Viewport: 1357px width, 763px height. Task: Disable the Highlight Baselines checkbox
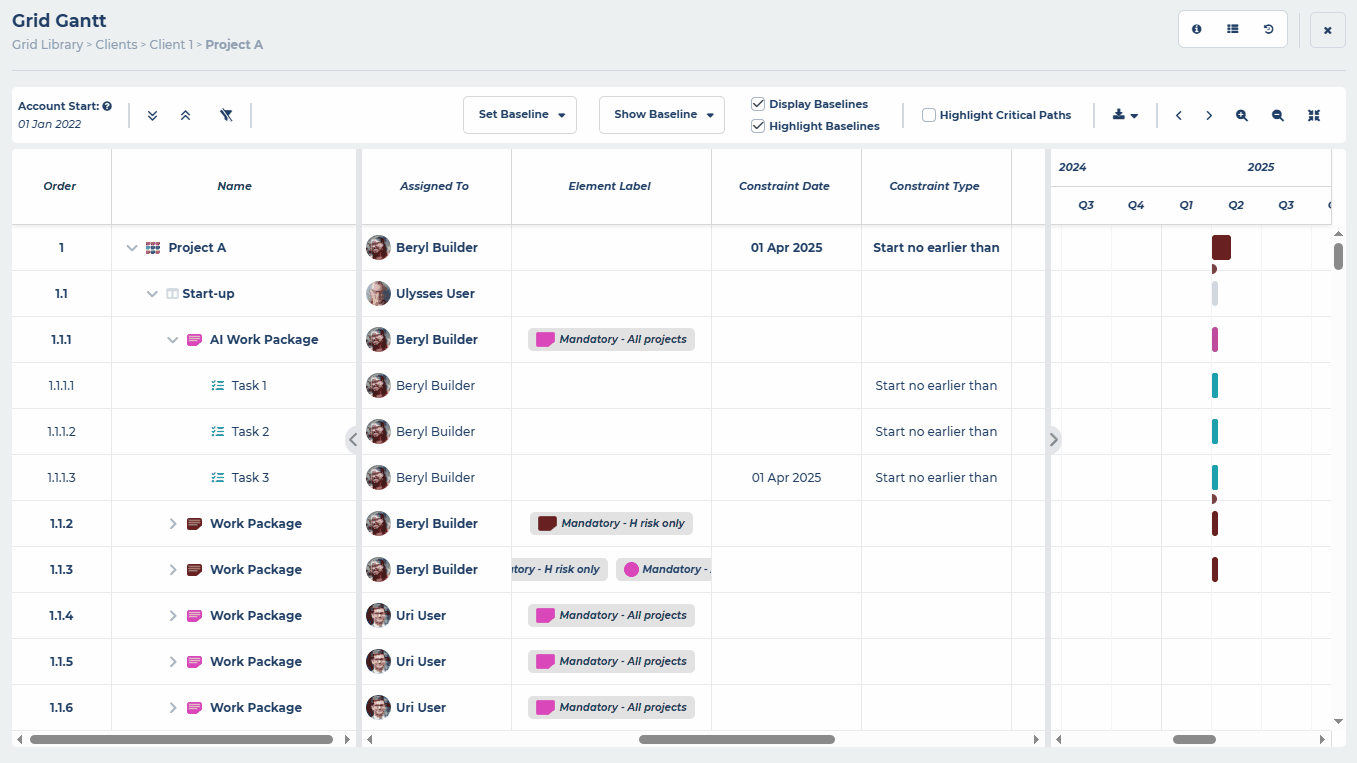pyautogui.click(x=757, y=126)
